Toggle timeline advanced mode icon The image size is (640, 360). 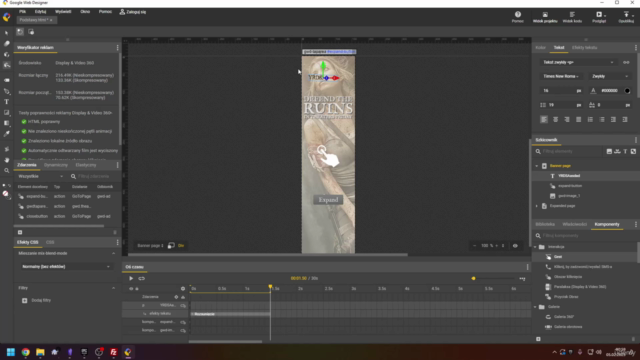pos(522,278)
